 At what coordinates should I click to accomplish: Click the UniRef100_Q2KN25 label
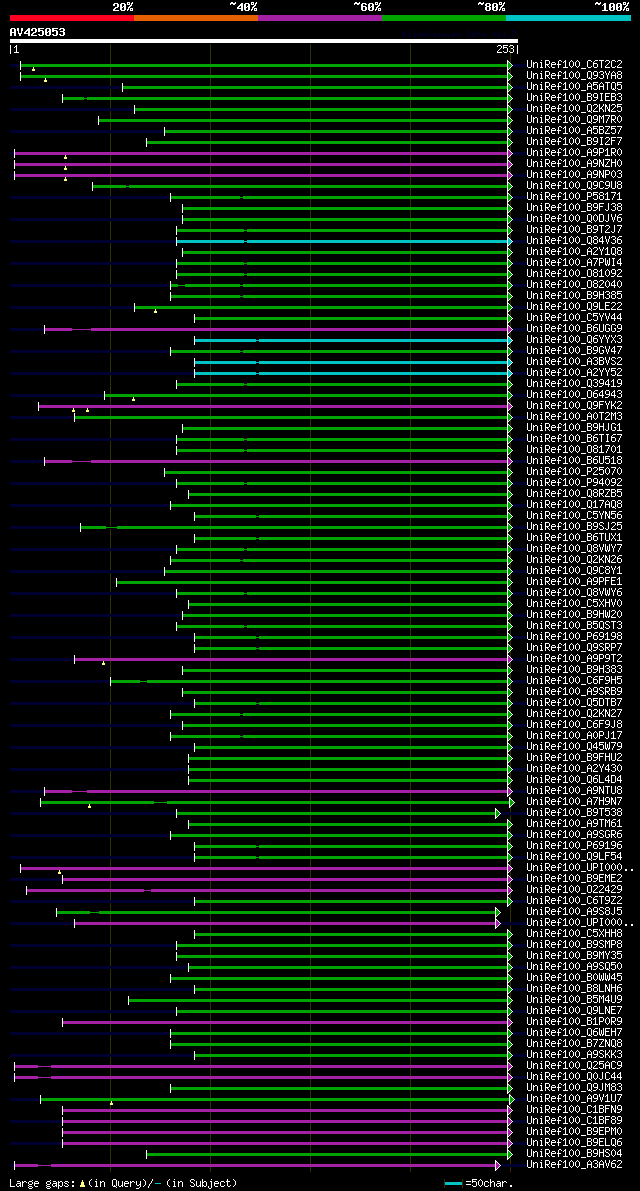[574, 109]
